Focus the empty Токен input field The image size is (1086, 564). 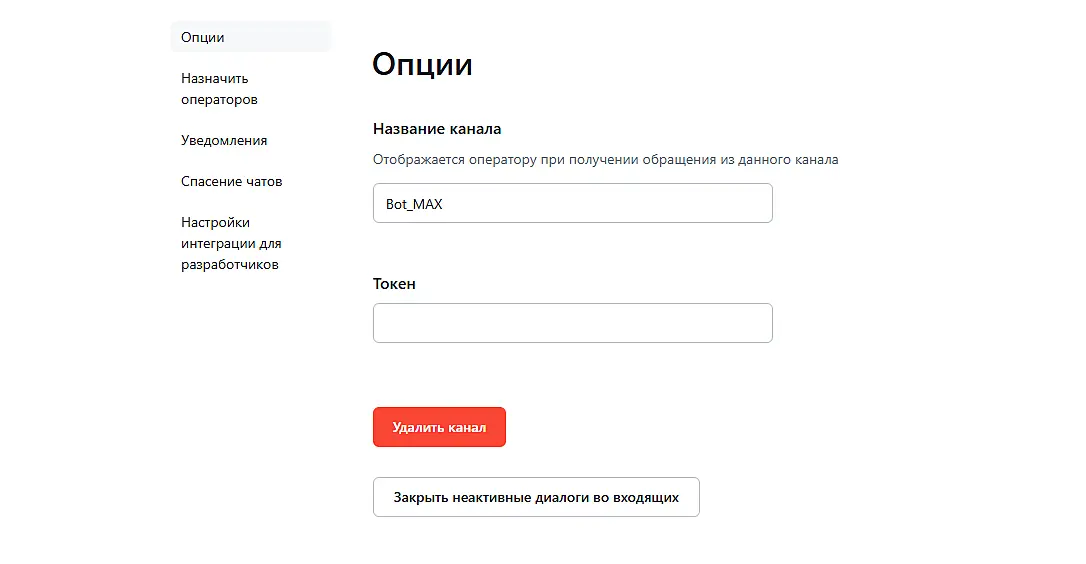572,323
